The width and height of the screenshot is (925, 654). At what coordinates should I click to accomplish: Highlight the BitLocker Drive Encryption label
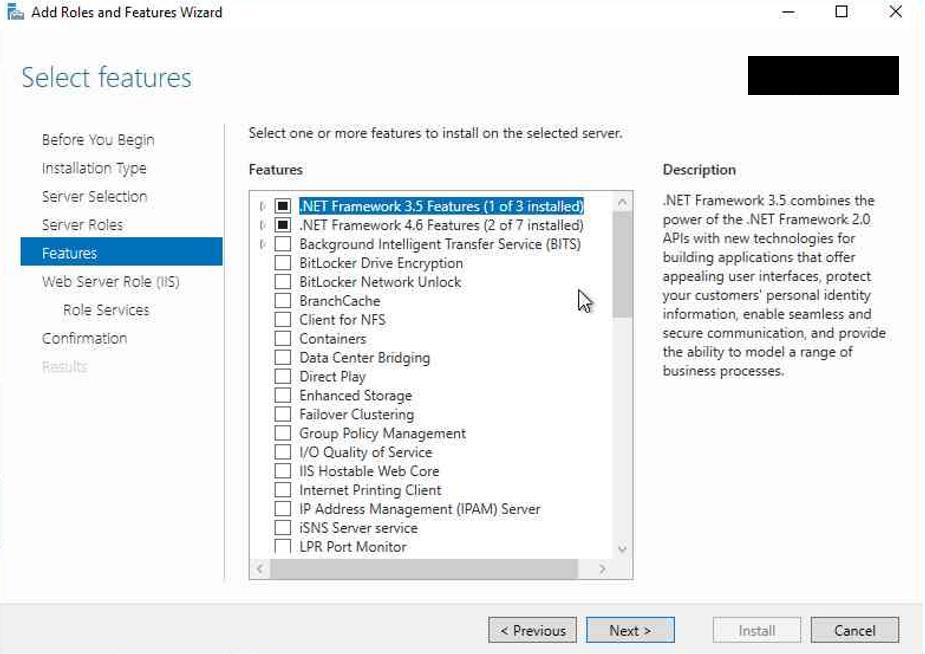point(381,263)
